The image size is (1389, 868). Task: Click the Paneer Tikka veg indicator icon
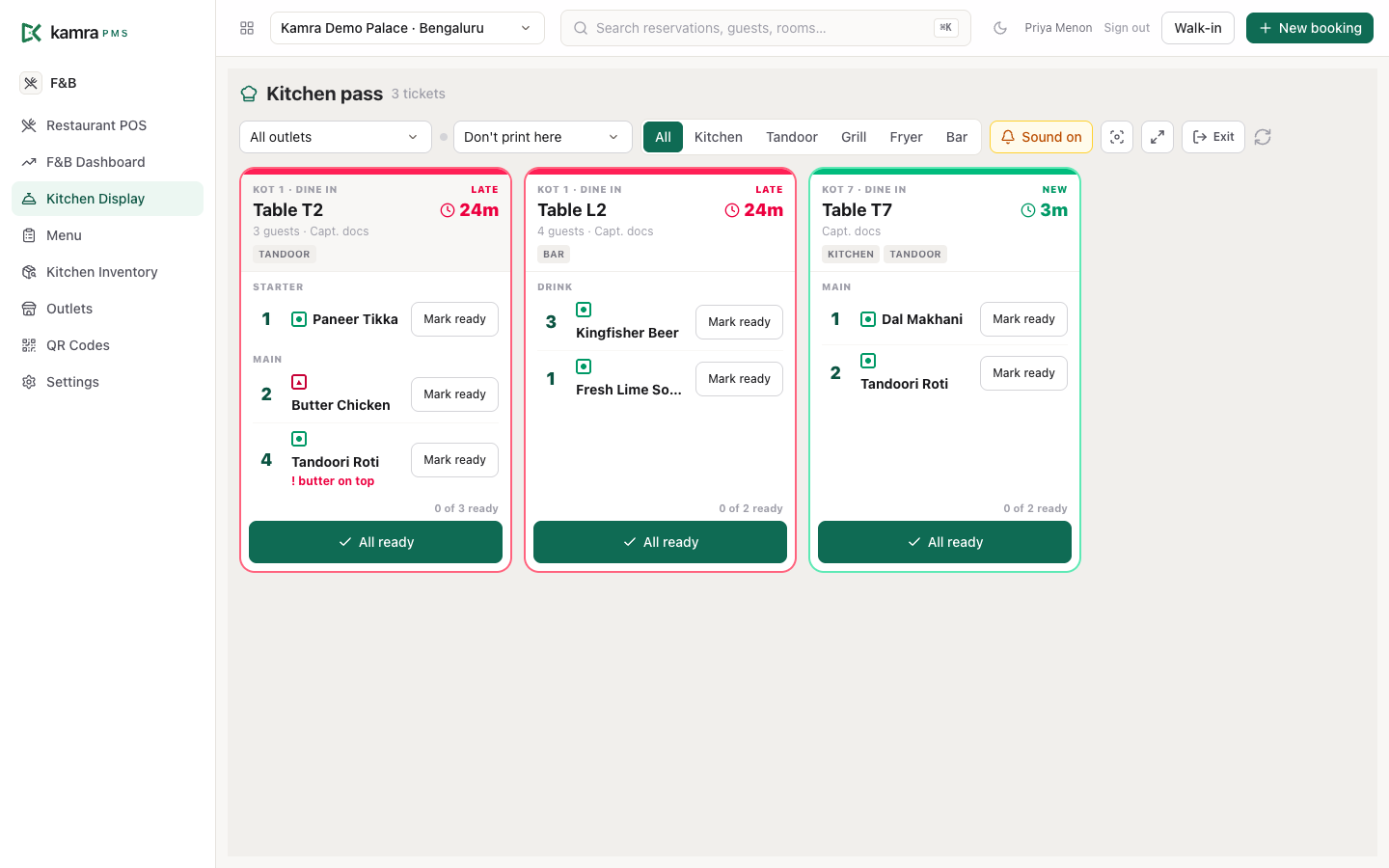pos(299,319)
